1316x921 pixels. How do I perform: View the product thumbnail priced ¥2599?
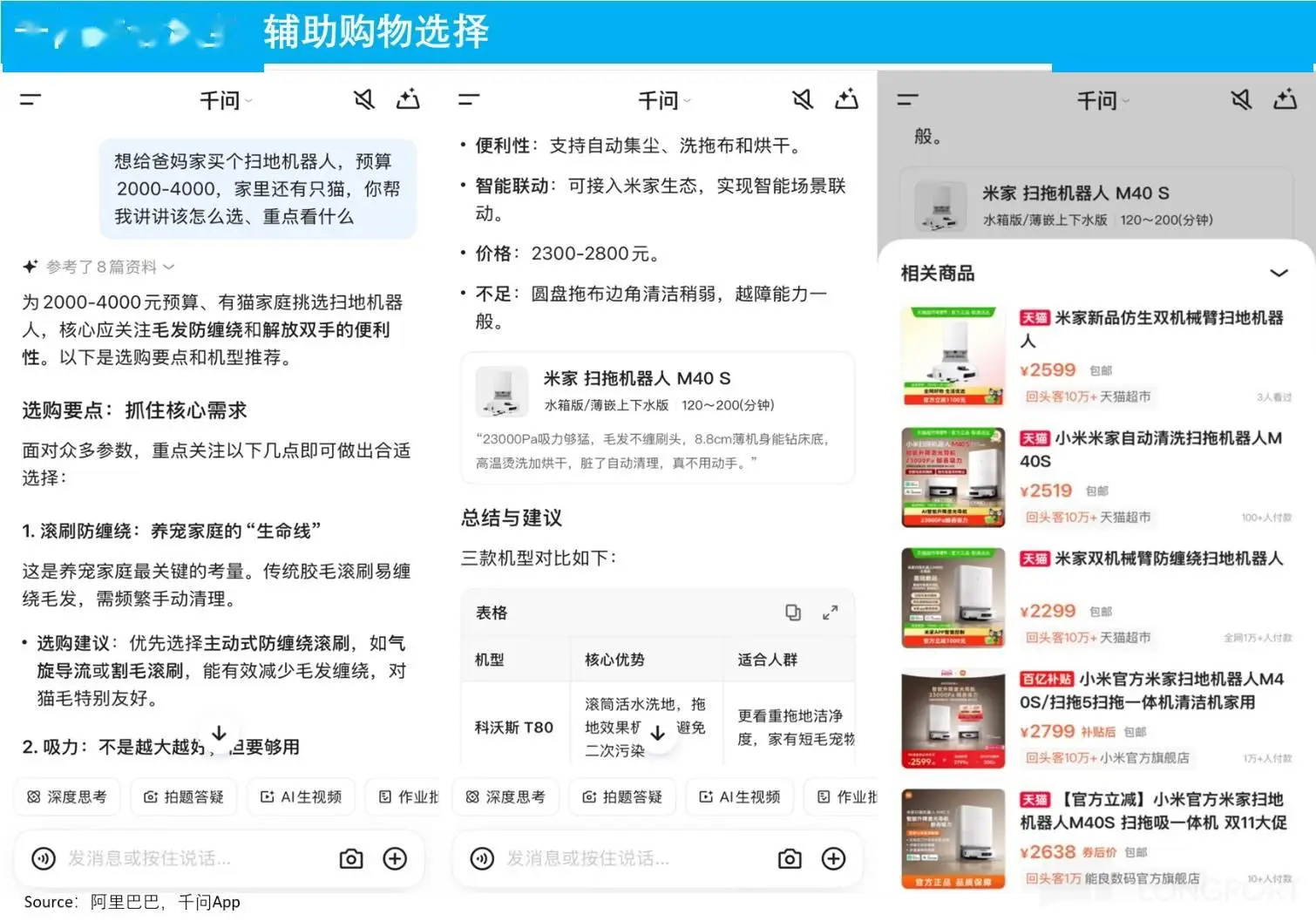[953, 356]
